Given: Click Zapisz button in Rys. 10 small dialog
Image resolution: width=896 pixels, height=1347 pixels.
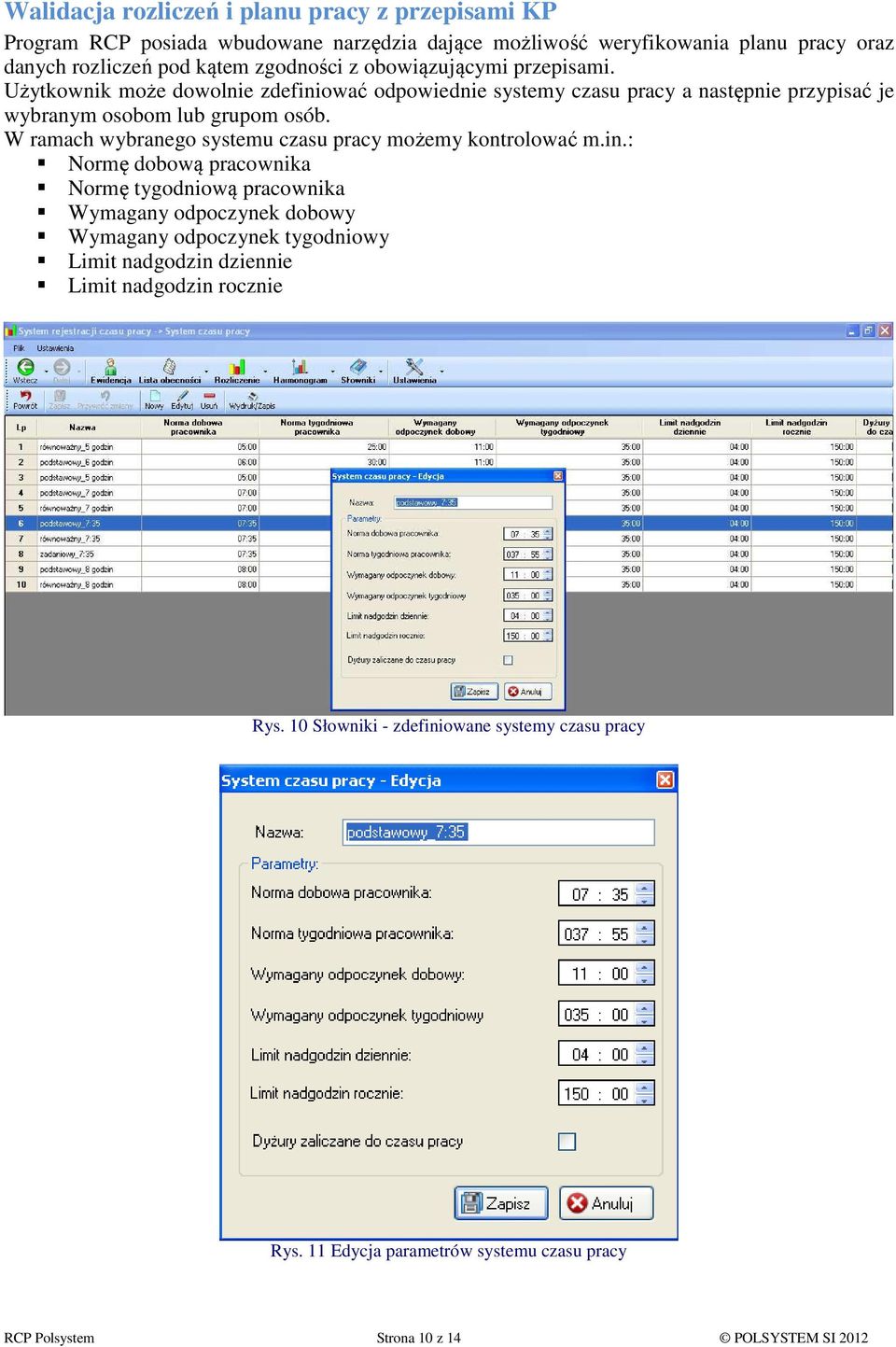Looking at the screenshot, I should [474, 692].
